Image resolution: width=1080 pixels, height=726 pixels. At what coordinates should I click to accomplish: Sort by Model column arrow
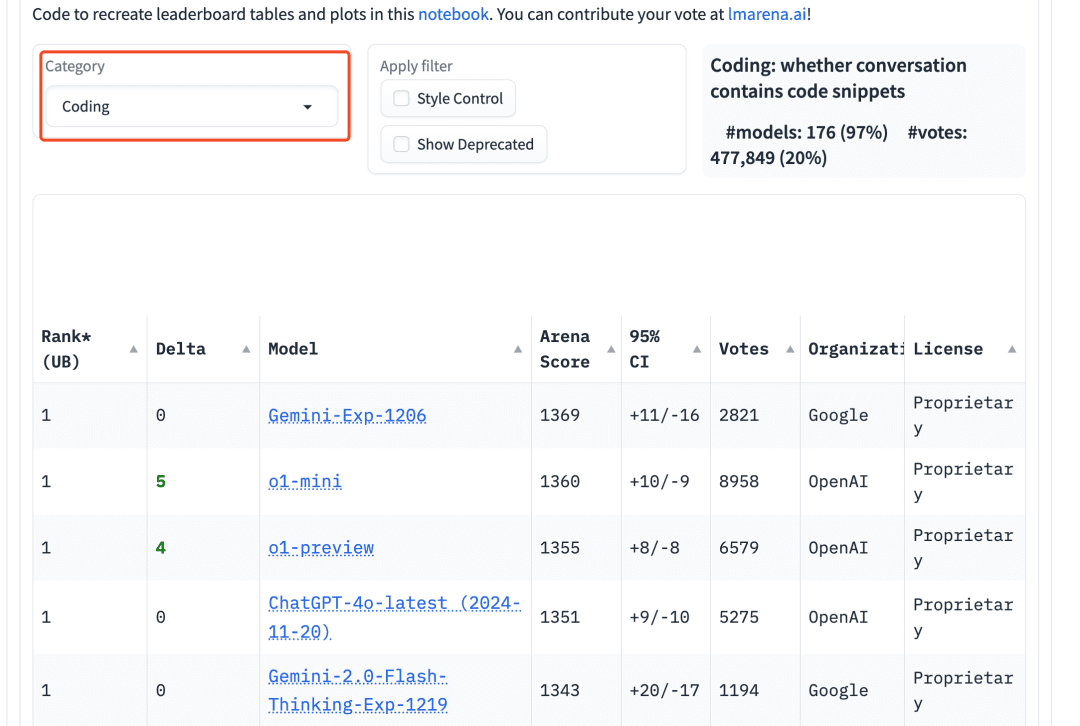(517, 349)
